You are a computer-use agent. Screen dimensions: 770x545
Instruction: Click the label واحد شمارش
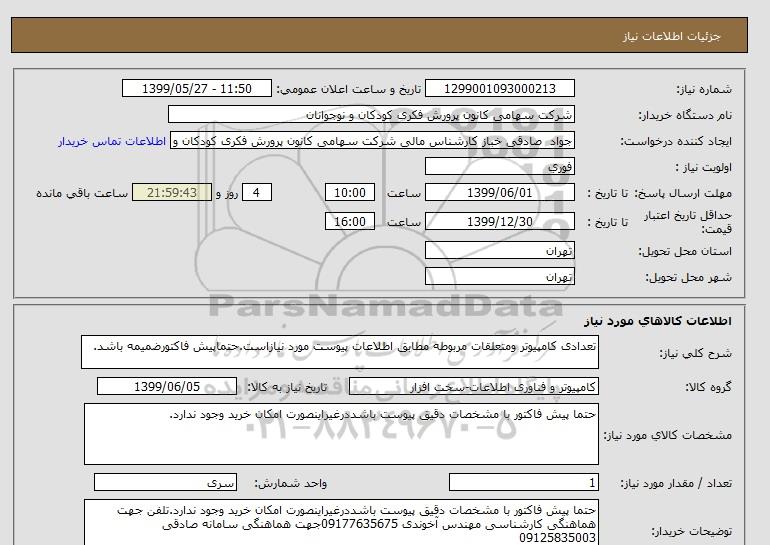tap(291, 484)
